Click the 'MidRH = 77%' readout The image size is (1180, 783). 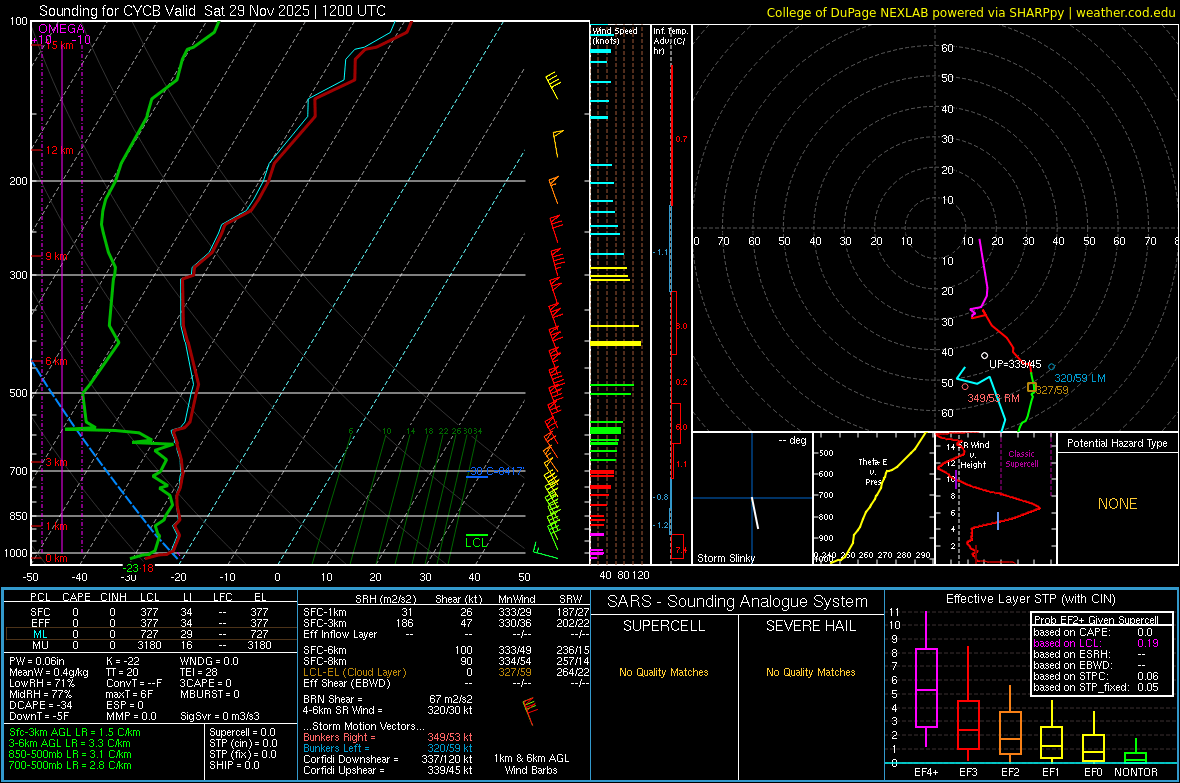point(41,694)
